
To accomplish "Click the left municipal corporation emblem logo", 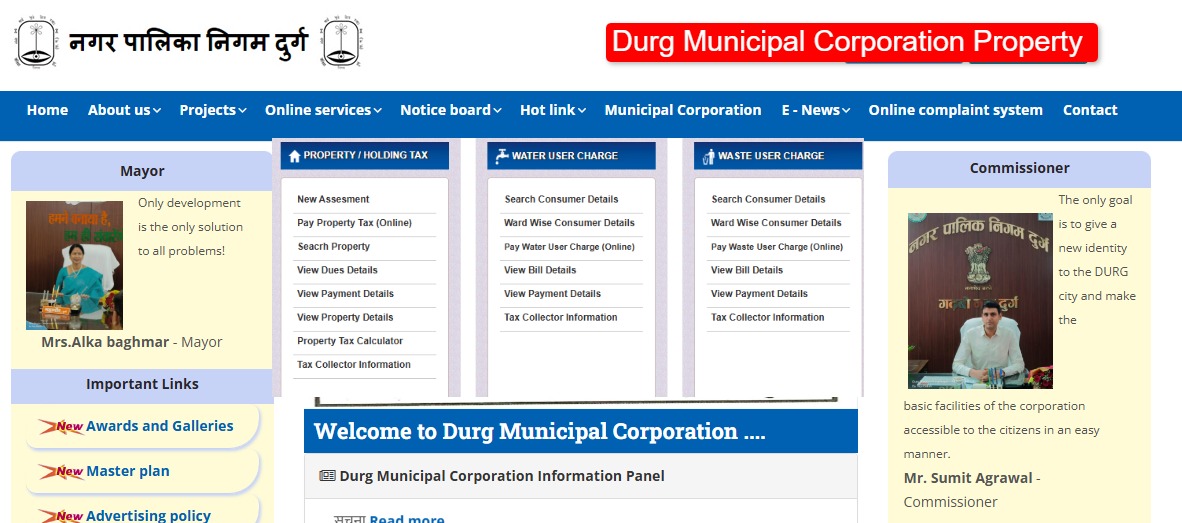I will [x=36, y=42].
